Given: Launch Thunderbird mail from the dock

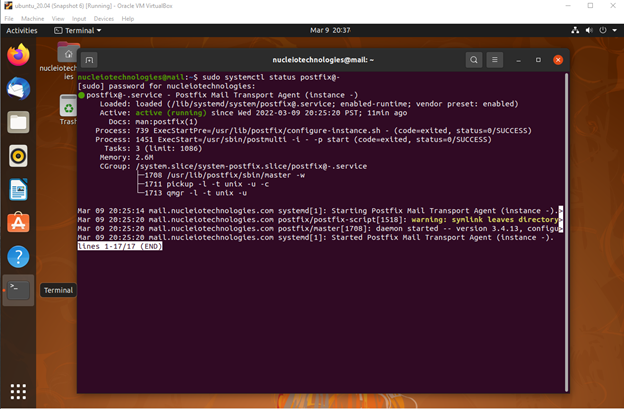Looking at the screenshot, I should click(x=18, y=88).
